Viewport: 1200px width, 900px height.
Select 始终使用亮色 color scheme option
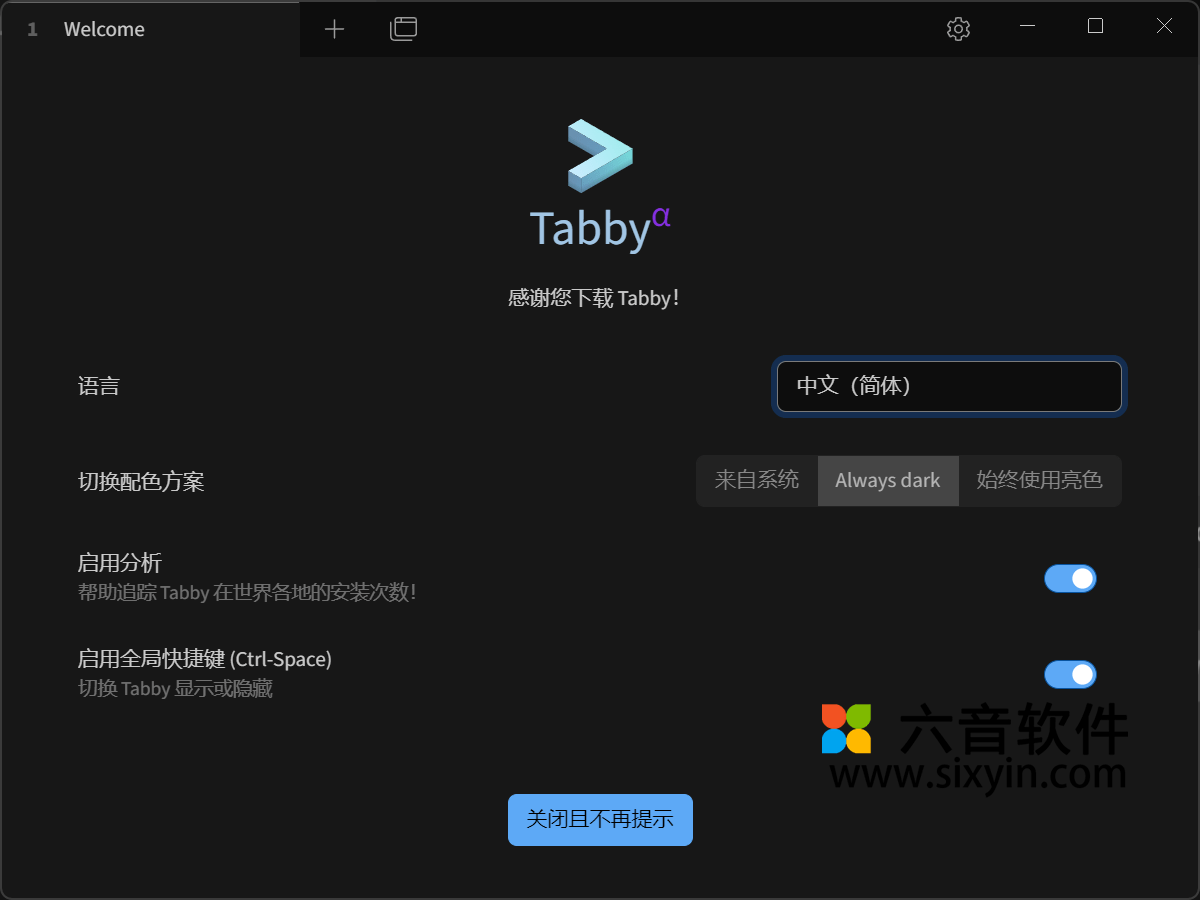point(1040,480)
